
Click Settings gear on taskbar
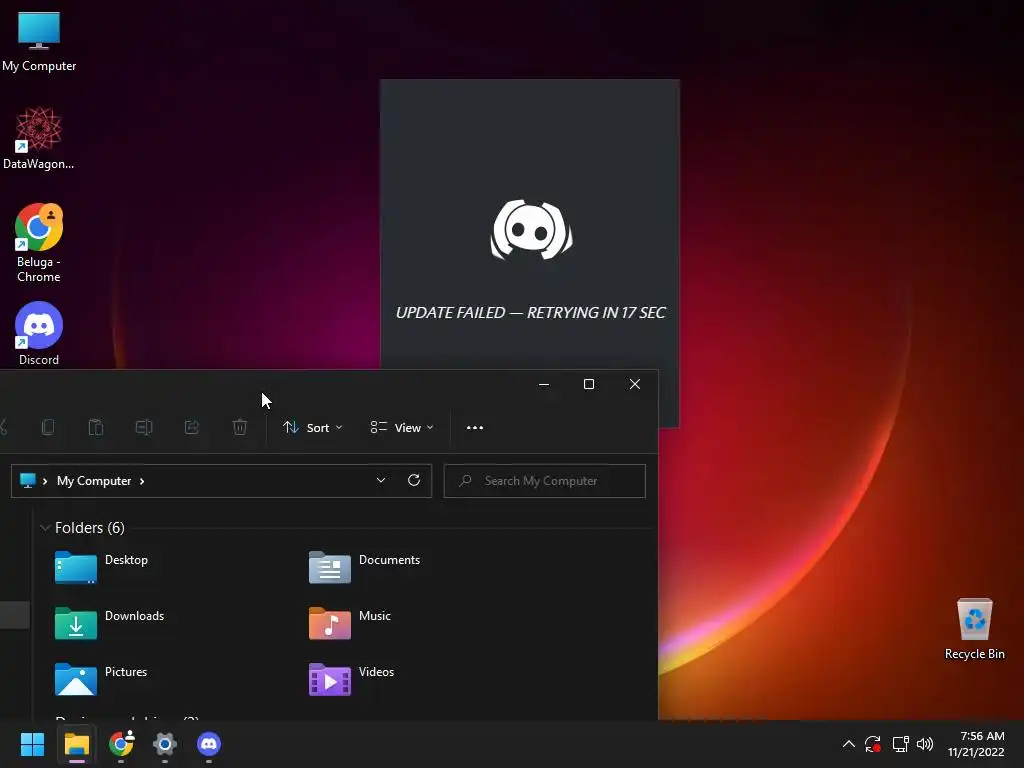tap(165, 744)
